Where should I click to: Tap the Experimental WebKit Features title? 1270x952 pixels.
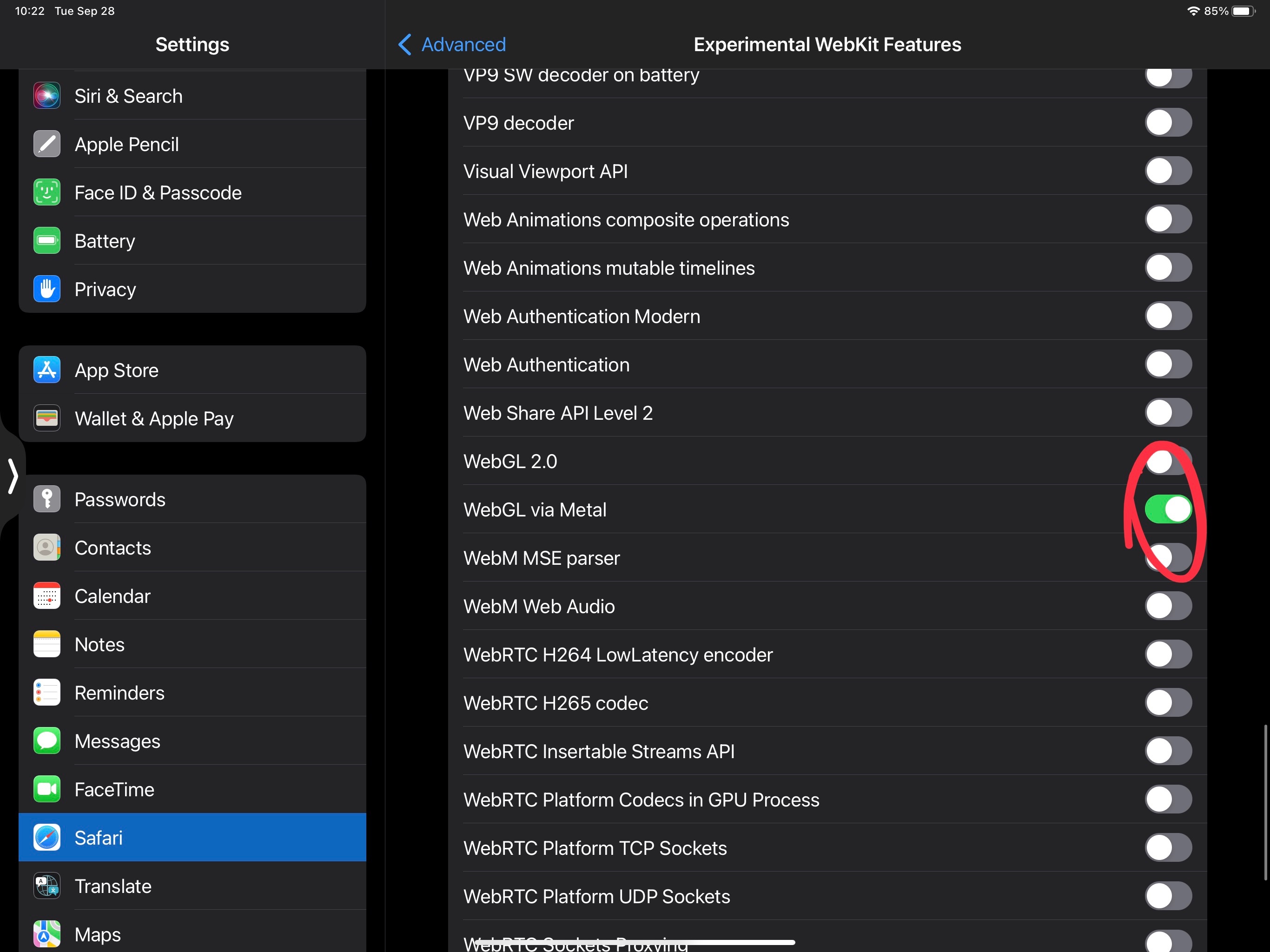pos(827,44)
